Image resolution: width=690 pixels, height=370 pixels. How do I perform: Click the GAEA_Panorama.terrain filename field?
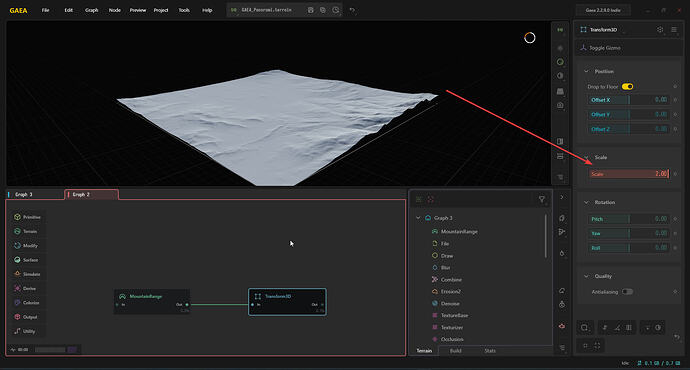tap(266, 10)
